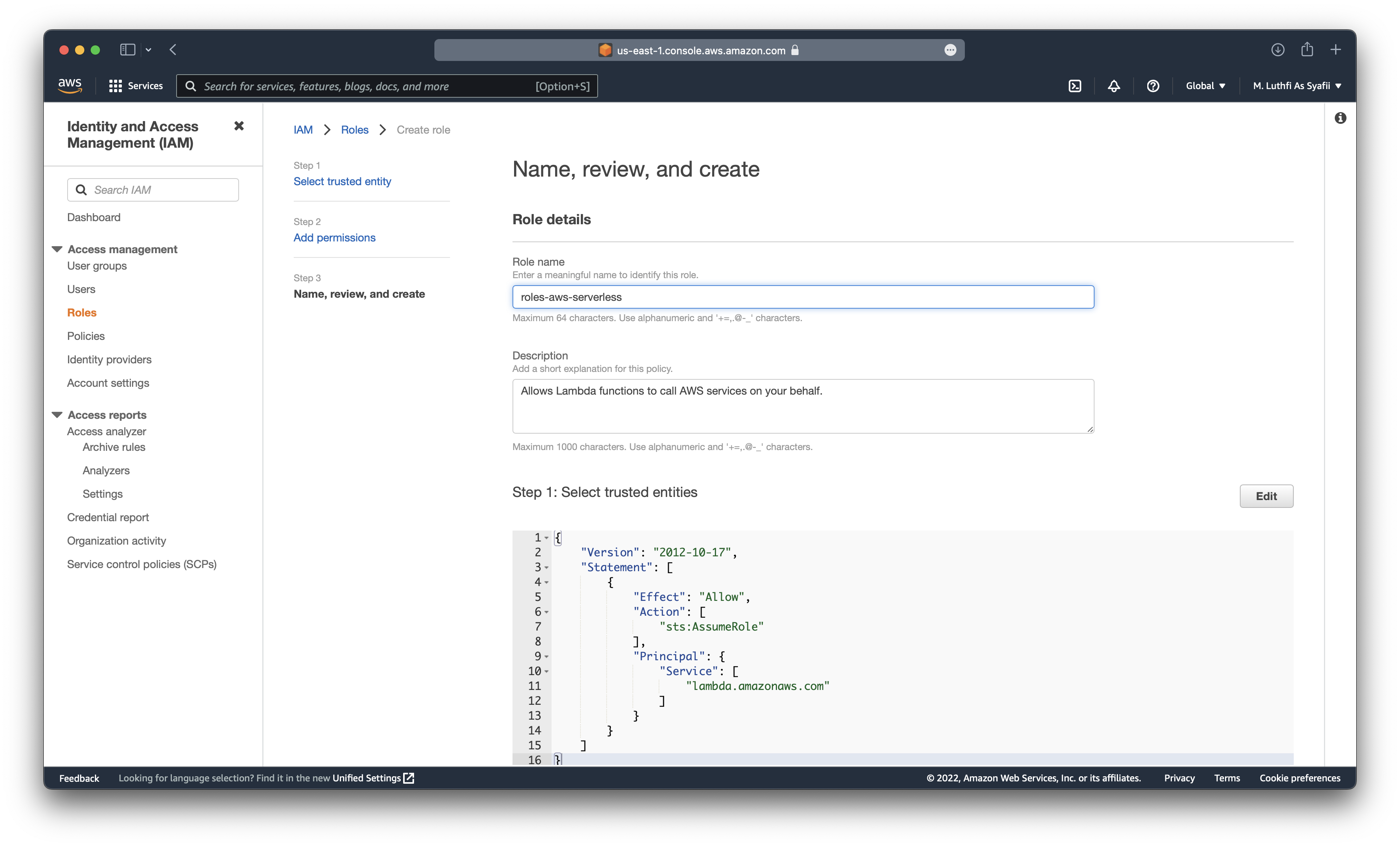Screen dimensions: 1400x847
Task: Click the AWS services grid icon
Action: click(x=115, y=85)
